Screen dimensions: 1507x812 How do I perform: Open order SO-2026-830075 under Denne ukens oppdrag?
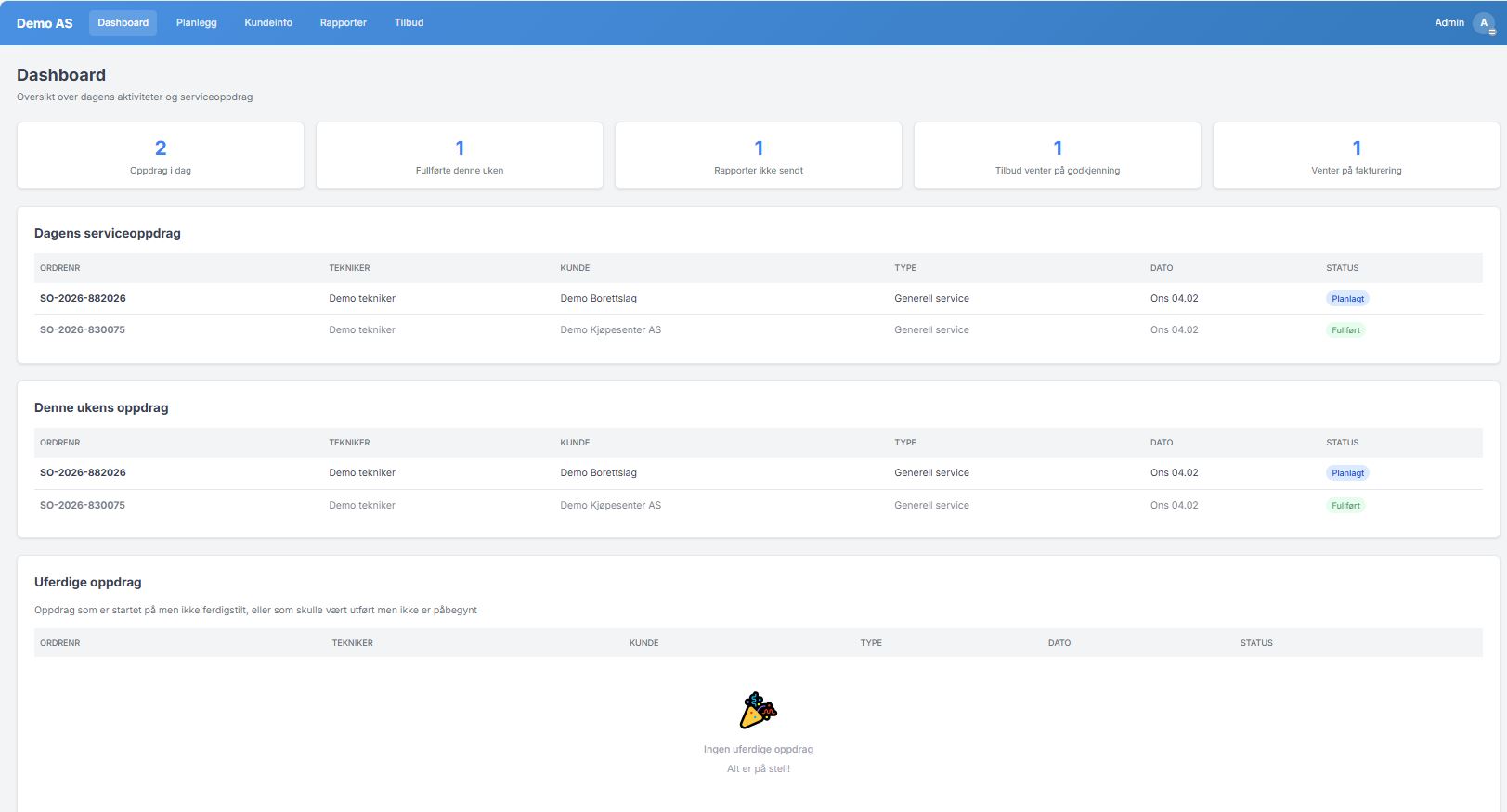point(83,506)
